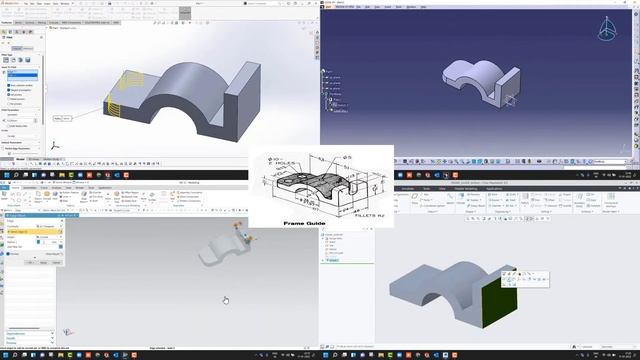
Task: Open Continuity dropdown in NX Edge Blend dialog
Action: tap(49, 227)
